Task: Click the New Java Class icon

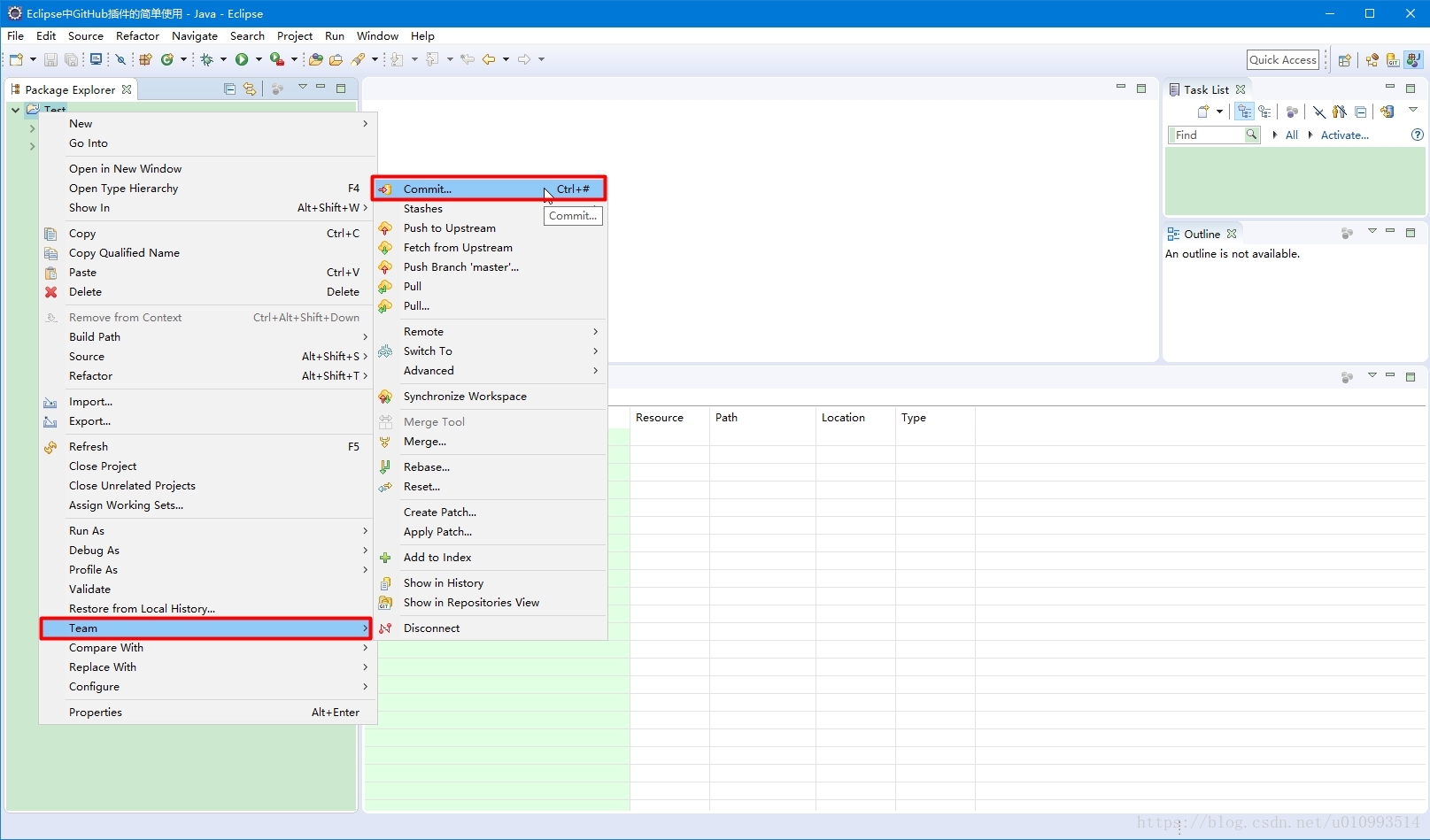Action: [166, 59]
